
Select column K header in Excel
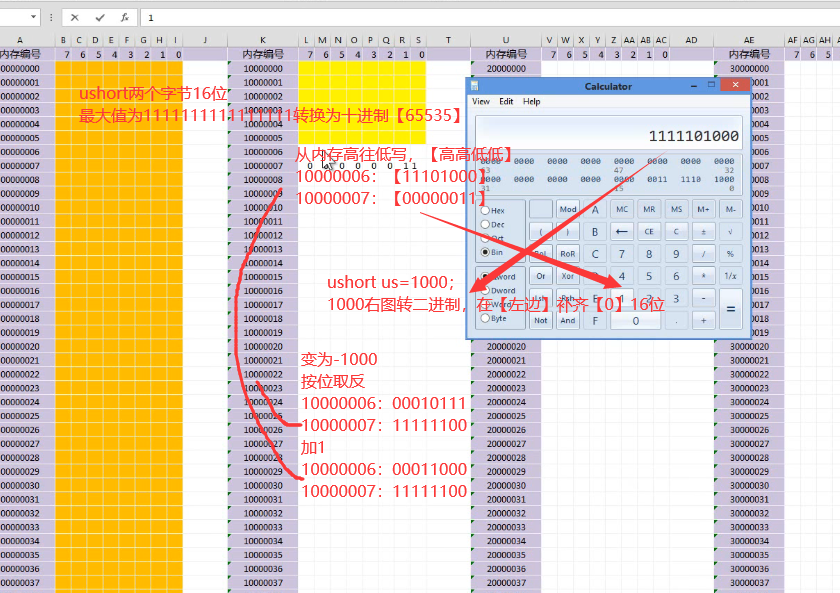pyautogui.click(x=262, y=40)
